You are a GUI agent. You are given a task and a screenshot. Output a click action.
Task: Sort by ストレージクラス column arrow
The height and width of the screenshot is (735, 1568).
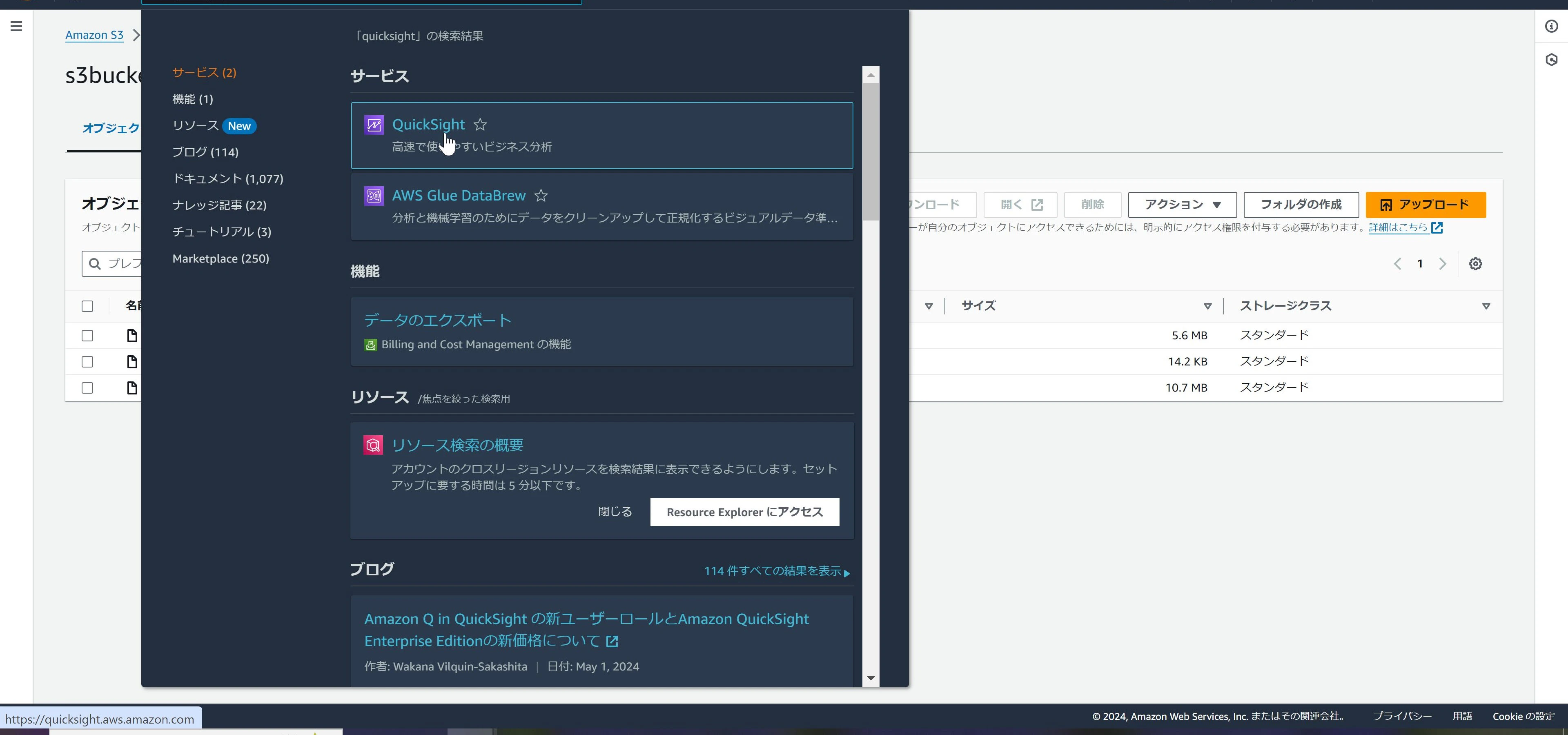pyautogui.click(x=1486, y=307)
